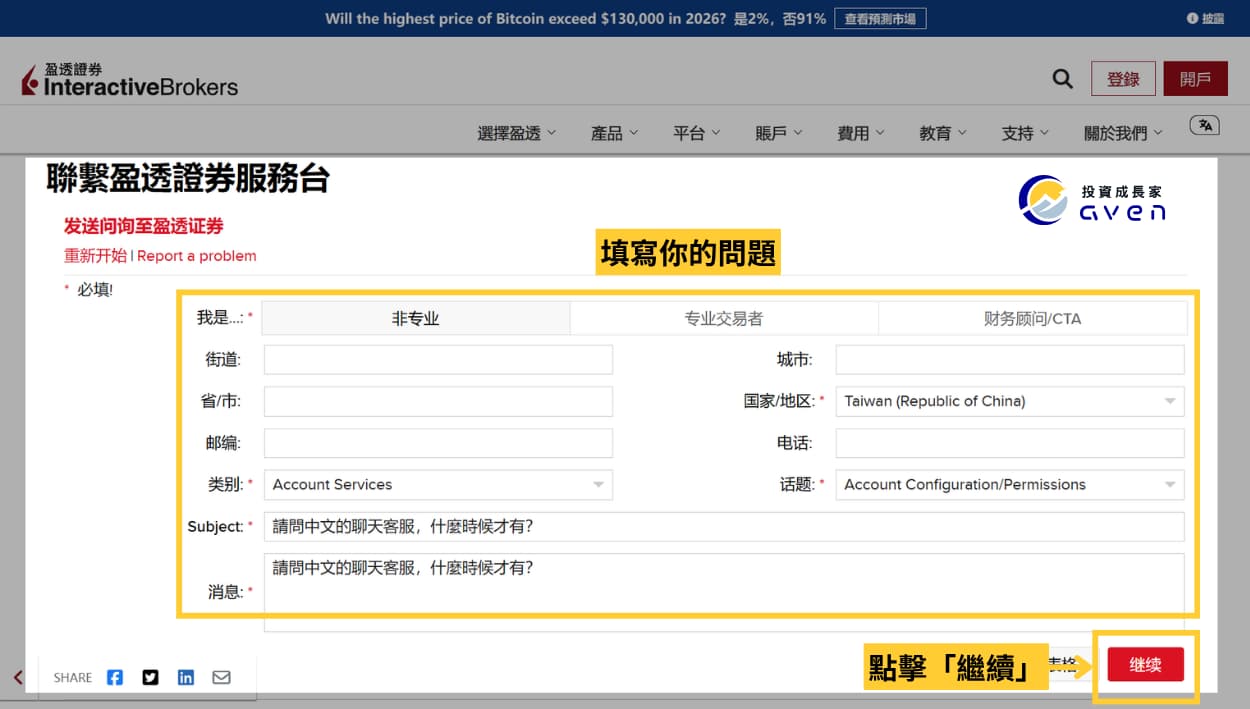Click 查看預測市場 banner button
This screenshot has width=1250, height=709.
(880, 18)
